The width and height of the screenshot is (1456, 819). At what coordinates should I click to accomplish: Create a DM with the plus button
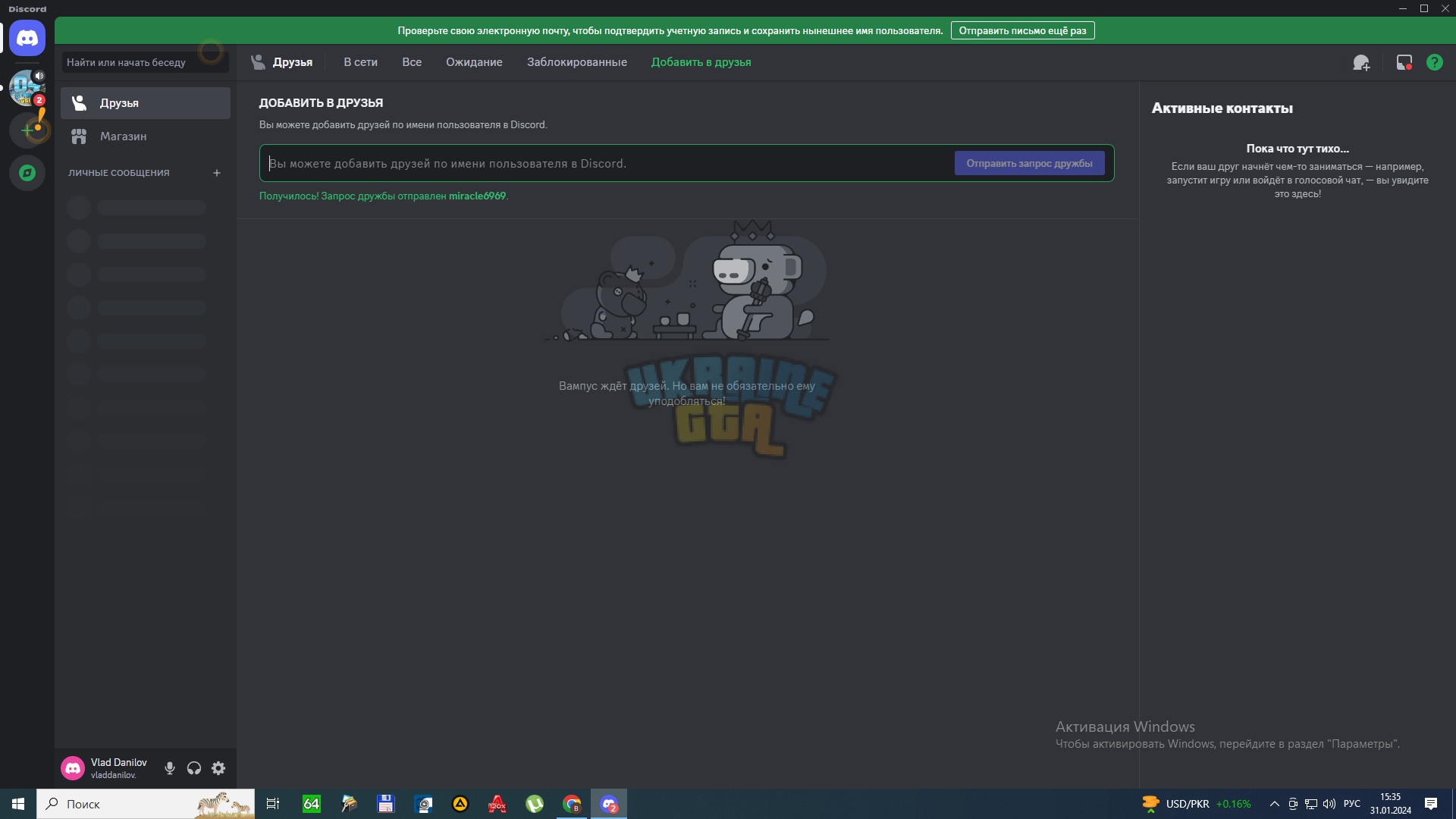(x=217, y=173)
